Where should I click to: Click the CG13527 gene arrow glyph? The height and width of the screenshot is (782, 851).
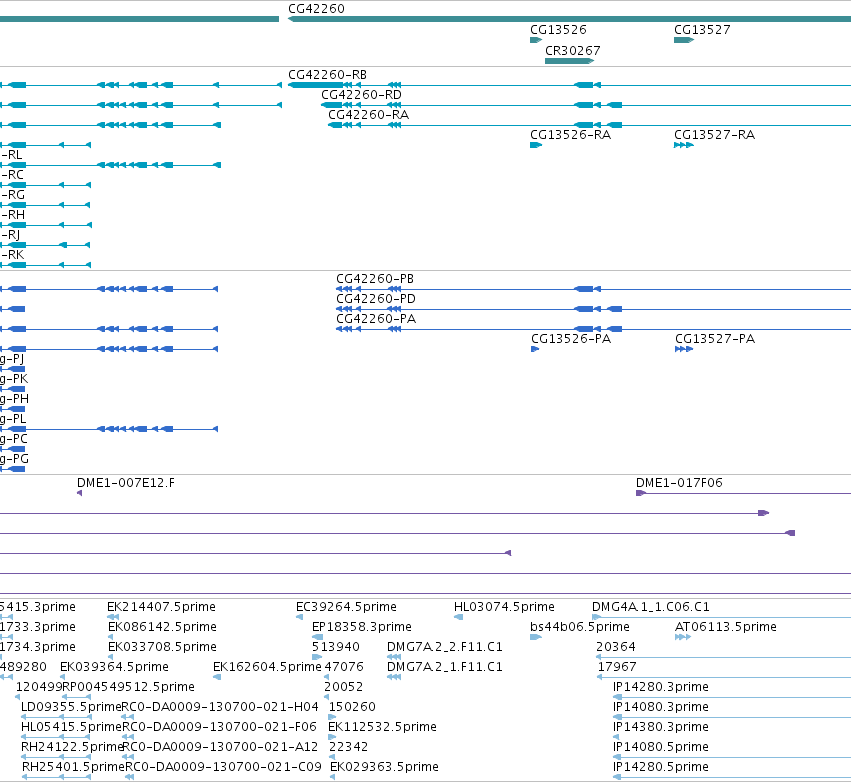[684, 40]
